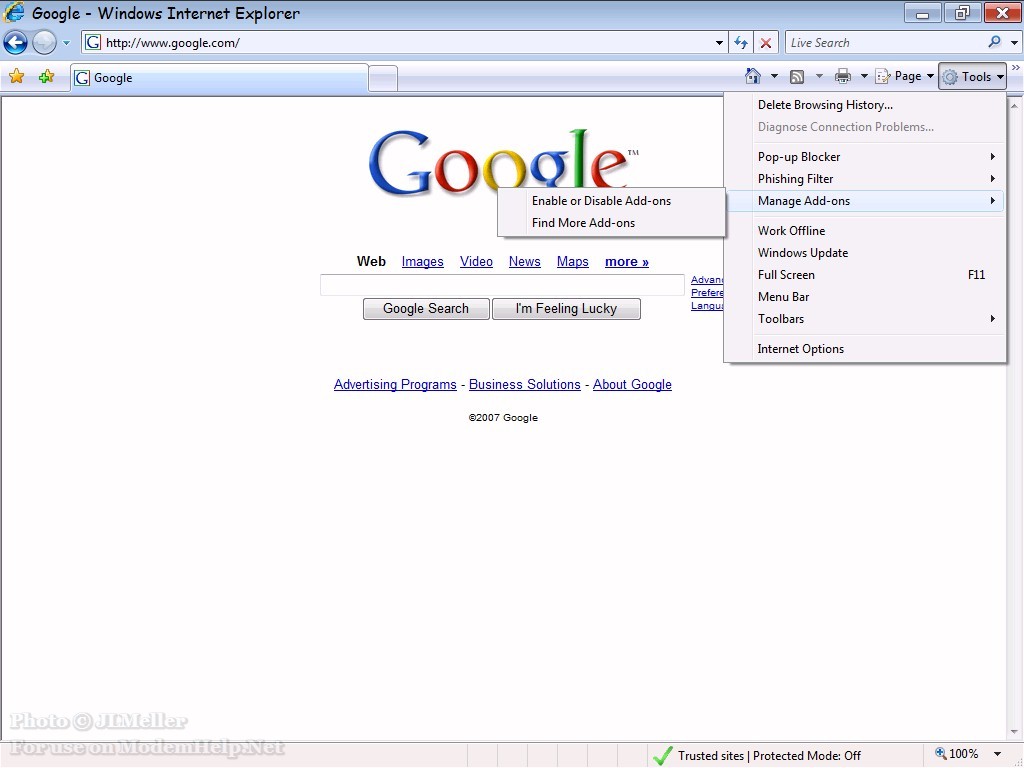Click the Trusted sites security zone status
This screenshot has height=768, width=1024.
coord(758,756)
